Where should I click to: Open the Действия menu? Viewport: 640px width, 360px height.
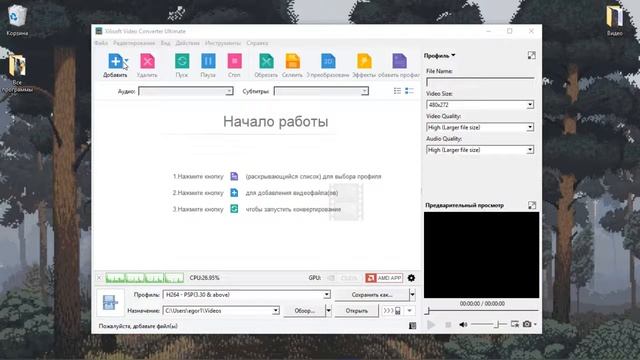(x=188, y=43)
